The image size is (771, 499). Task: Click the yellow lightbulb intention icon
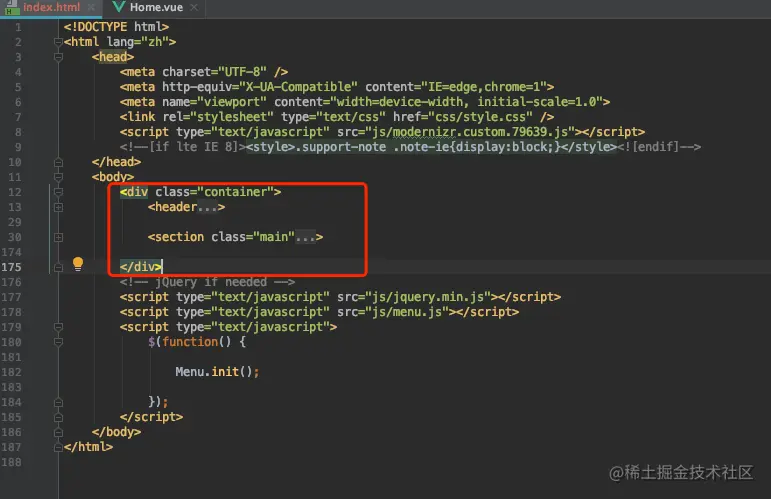(78, 264)
